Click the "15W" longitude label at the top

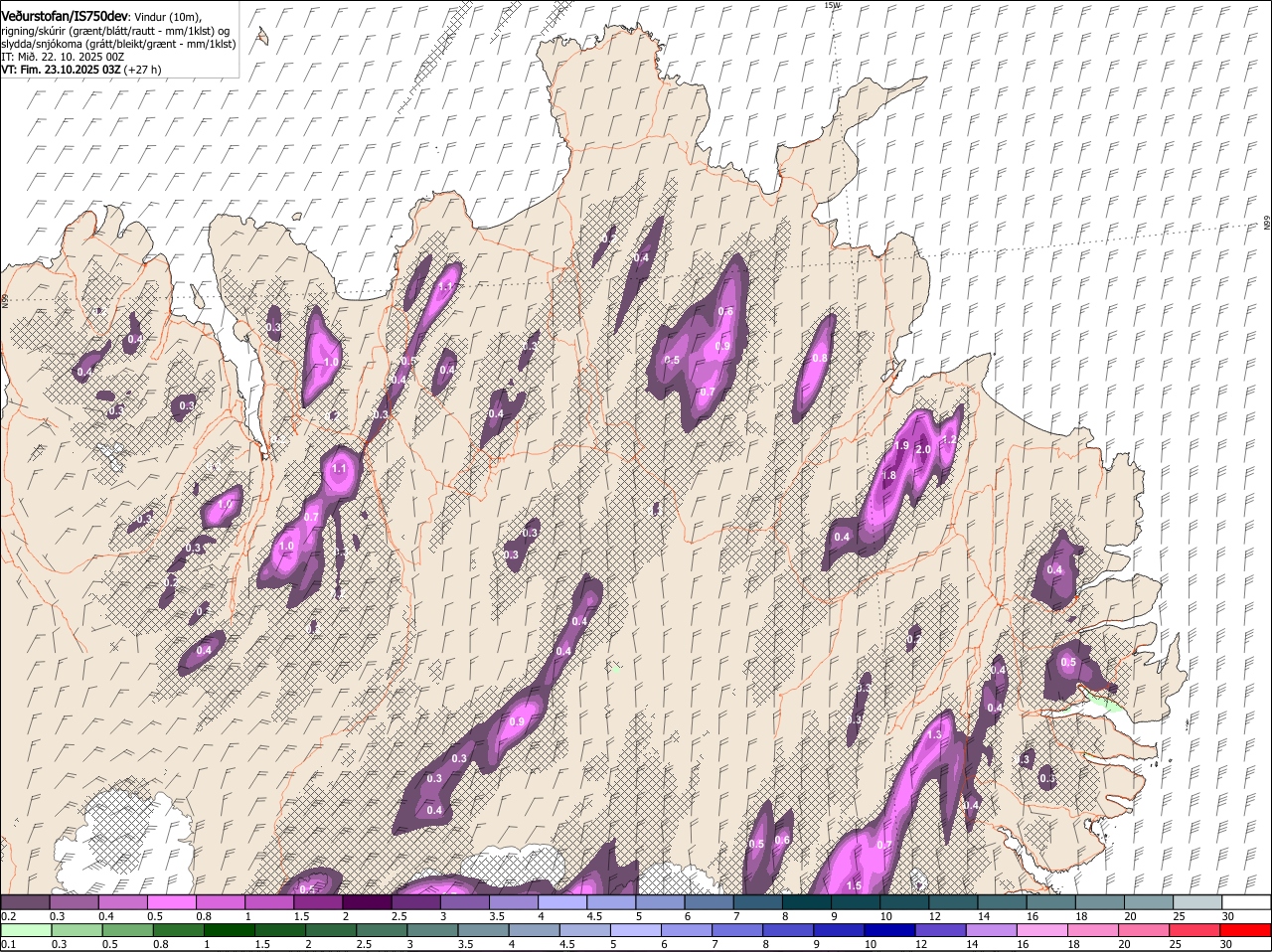[832, 5]
